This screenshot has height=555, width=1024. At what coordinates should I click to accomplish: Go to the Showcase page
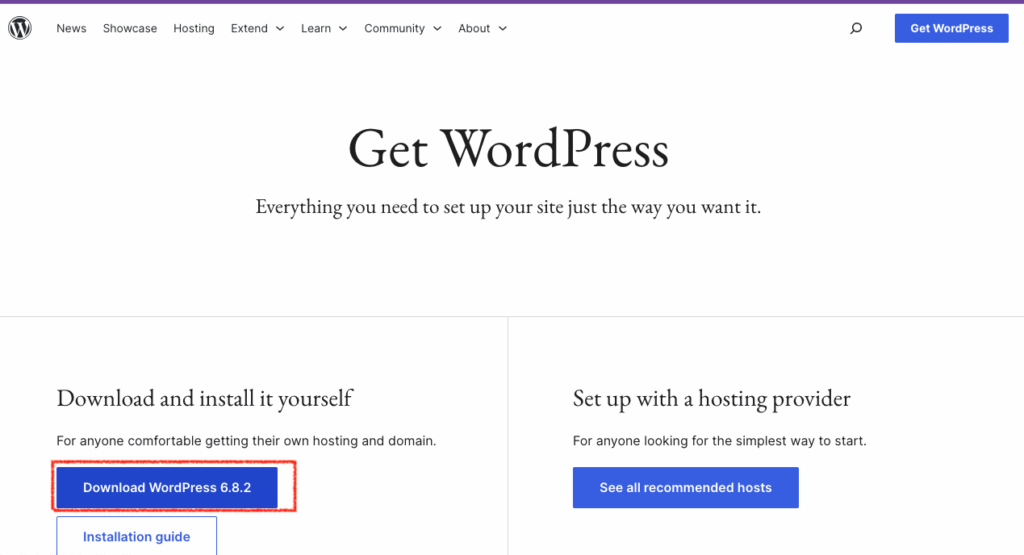pyautogui.click(x=130, y=28)
